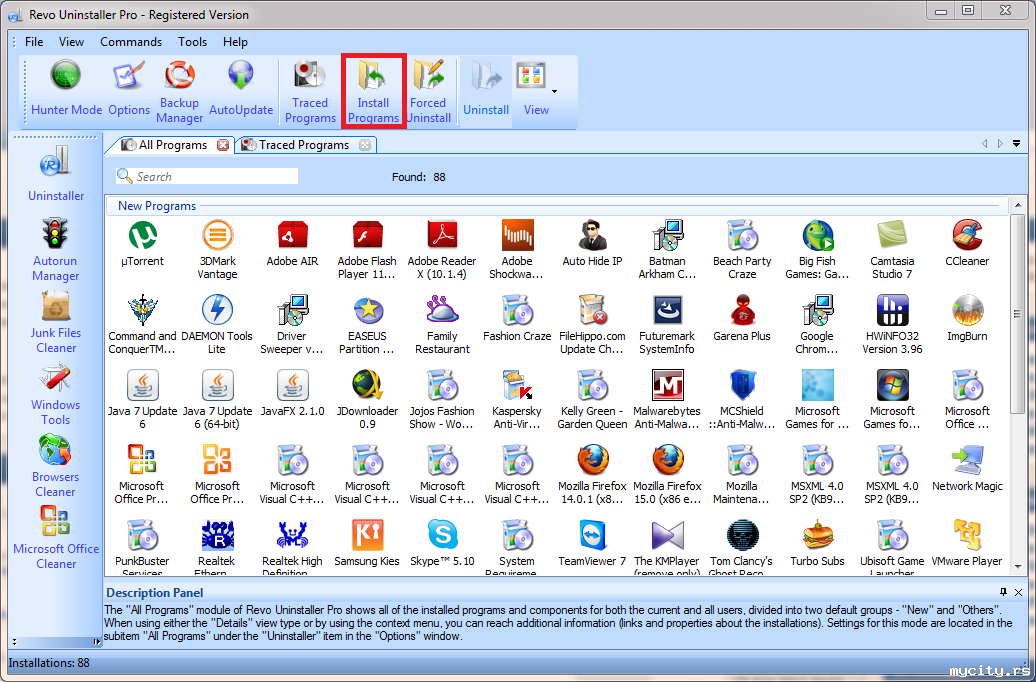
Task: Select Forced Uninstall tool
Action: (x=428, y=91)
